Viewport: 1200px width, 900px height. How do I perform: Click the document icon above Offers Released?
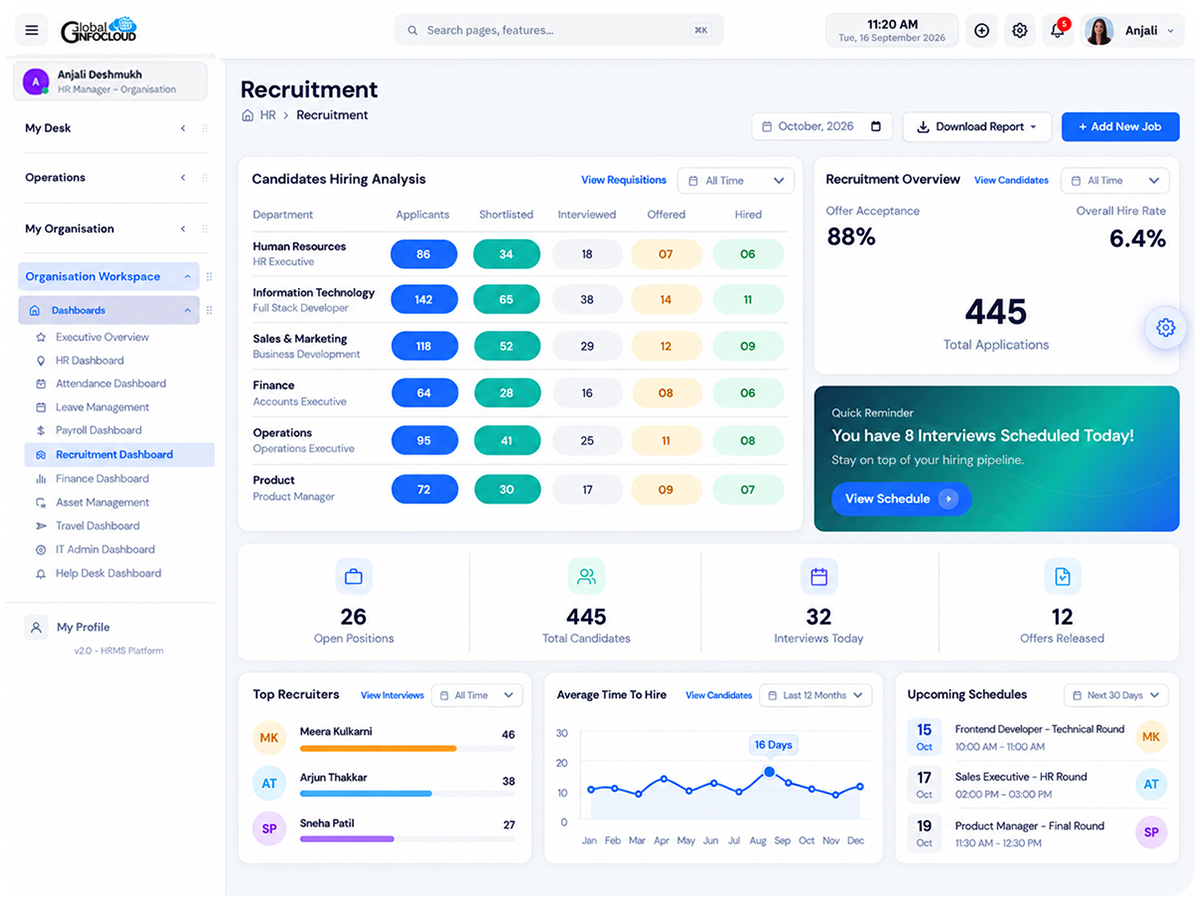pos(1062,576)
